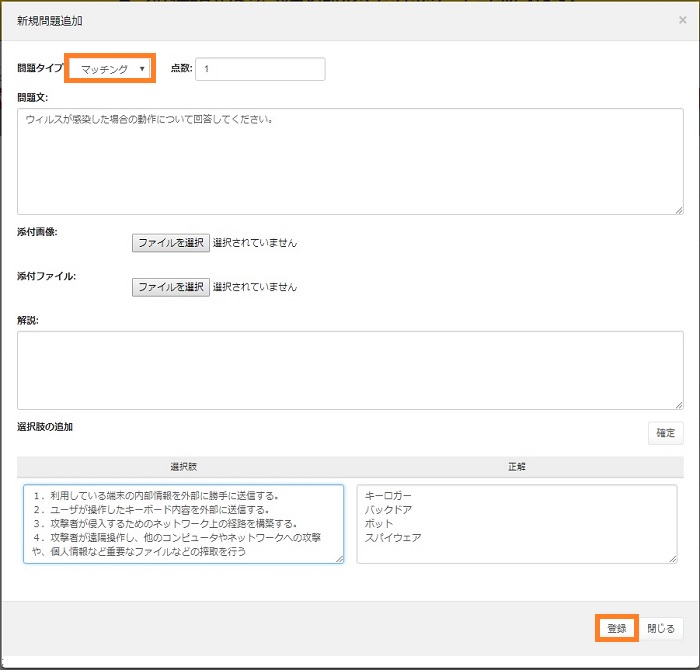This screenshot has width=700, height=670.
Task: Click the resize grip of 正解 text area
Action: coord(672,558)
